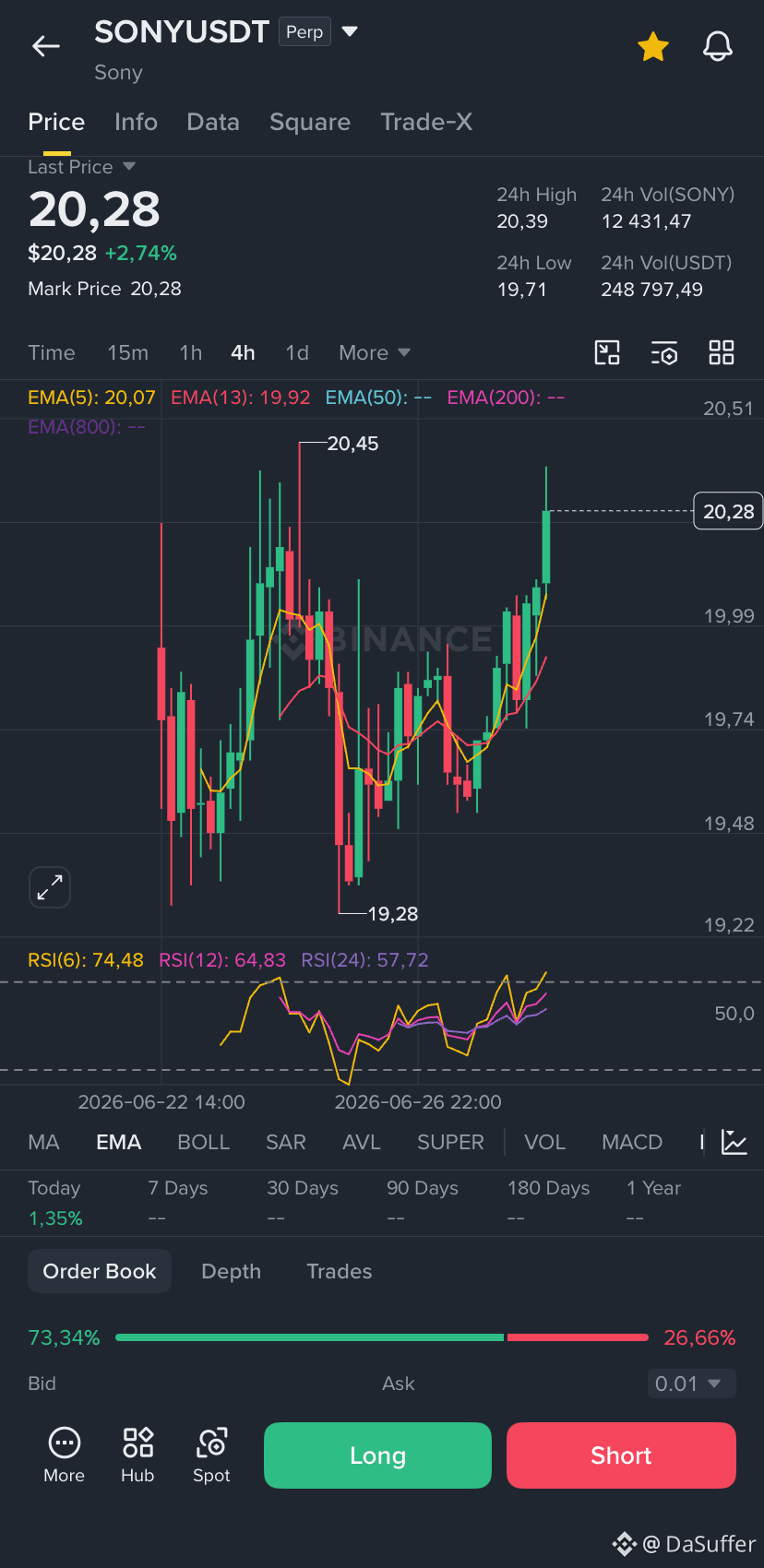Select the SAR indicator
This screenshot has height=1568, width=764.
(286, 1142)
